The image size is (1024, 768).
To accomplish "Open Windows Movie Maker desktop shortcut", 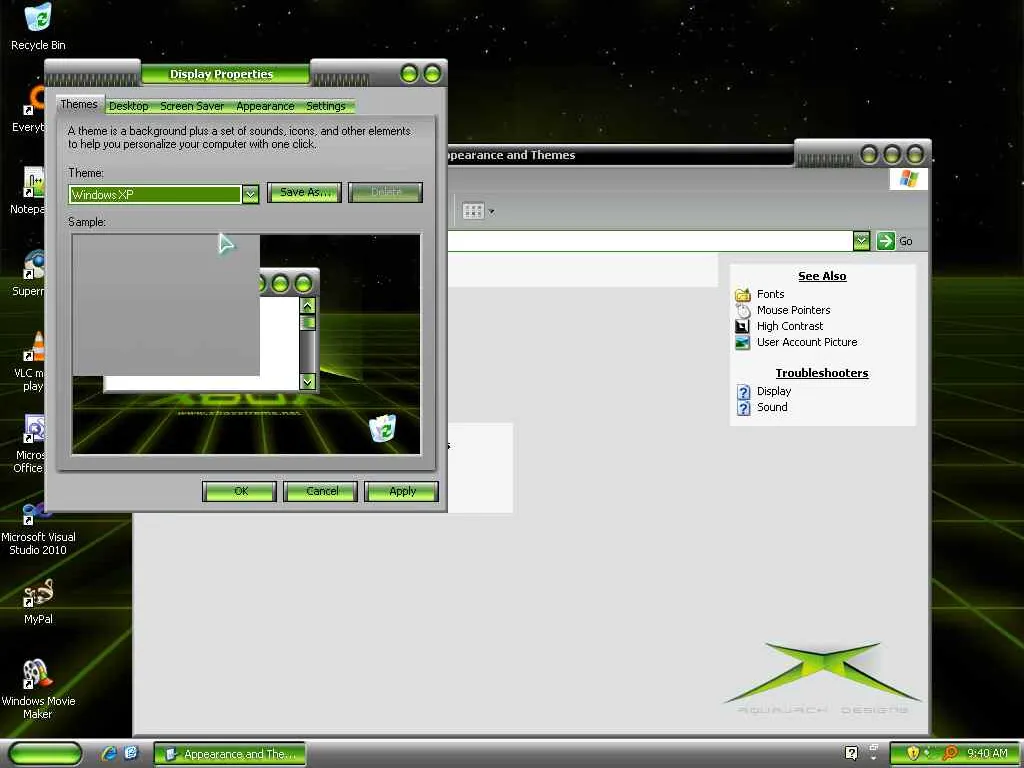I will point(38,689).
